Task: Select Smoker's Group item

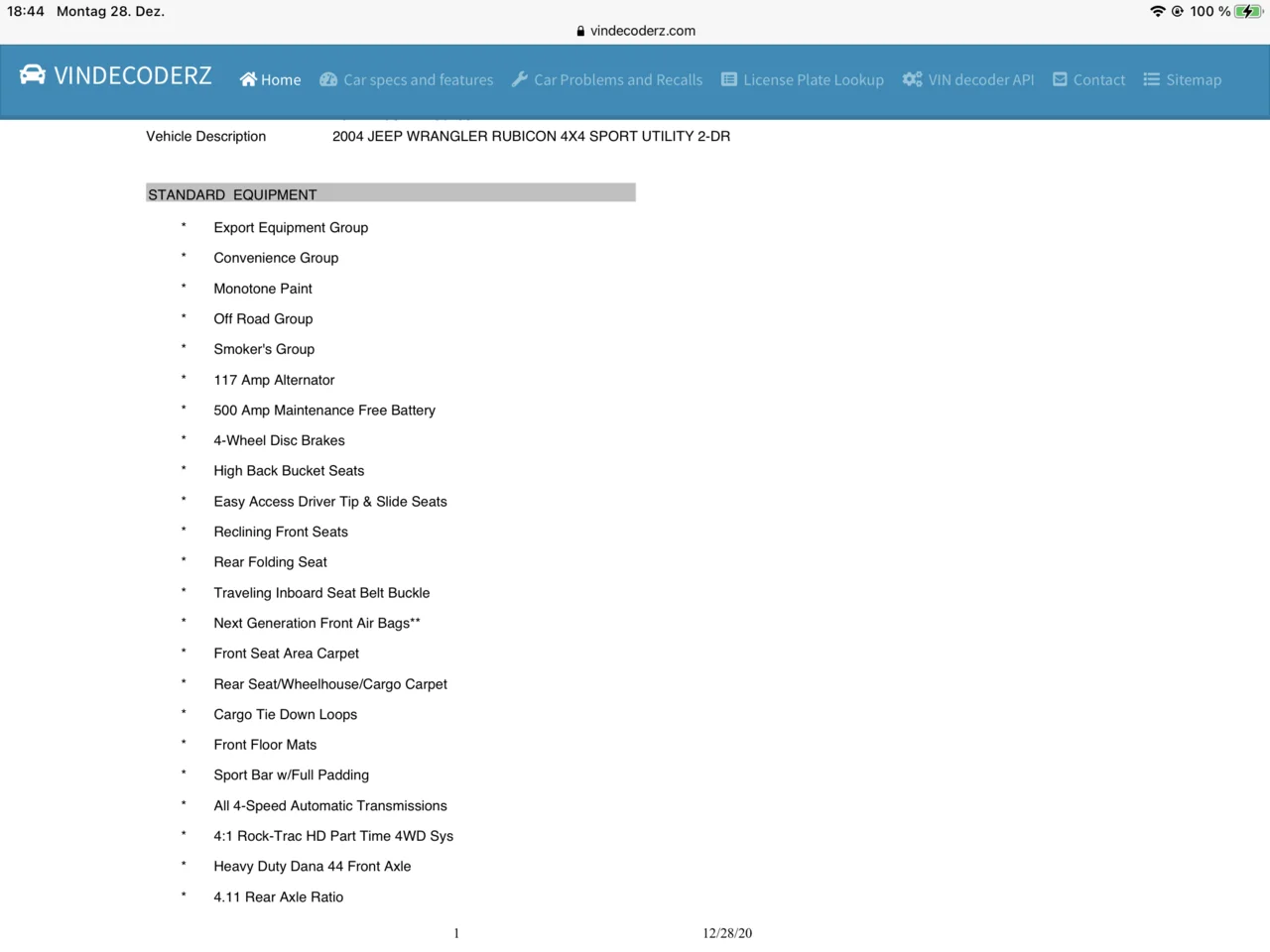Action: coord(264,349)
